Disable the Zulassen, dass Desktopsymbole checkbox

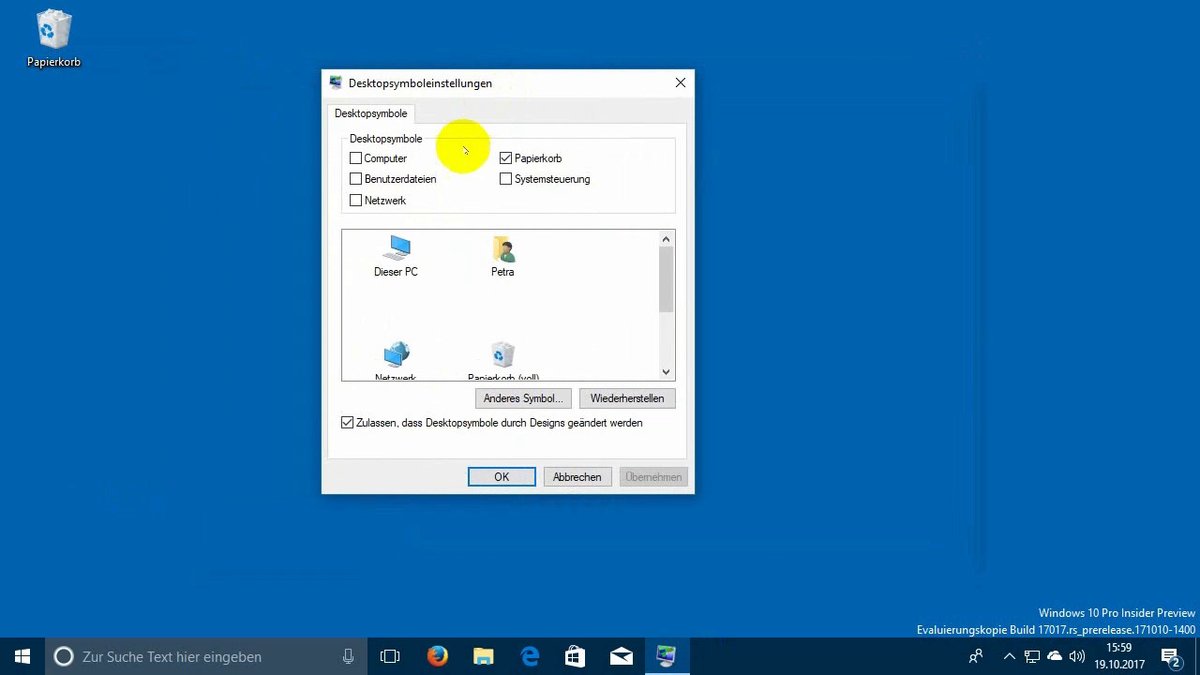[347, 422]
